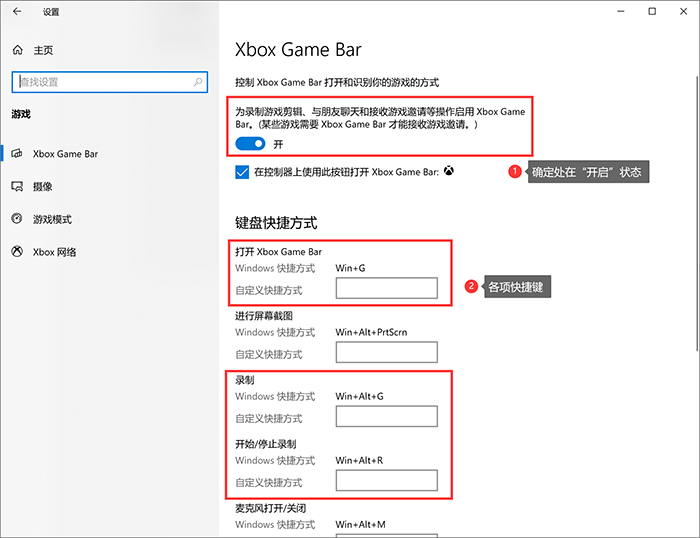The height and width of the screenshot is (538, 700).
Task: Click the Win+G shortcut text
Action: coord(350,268)
